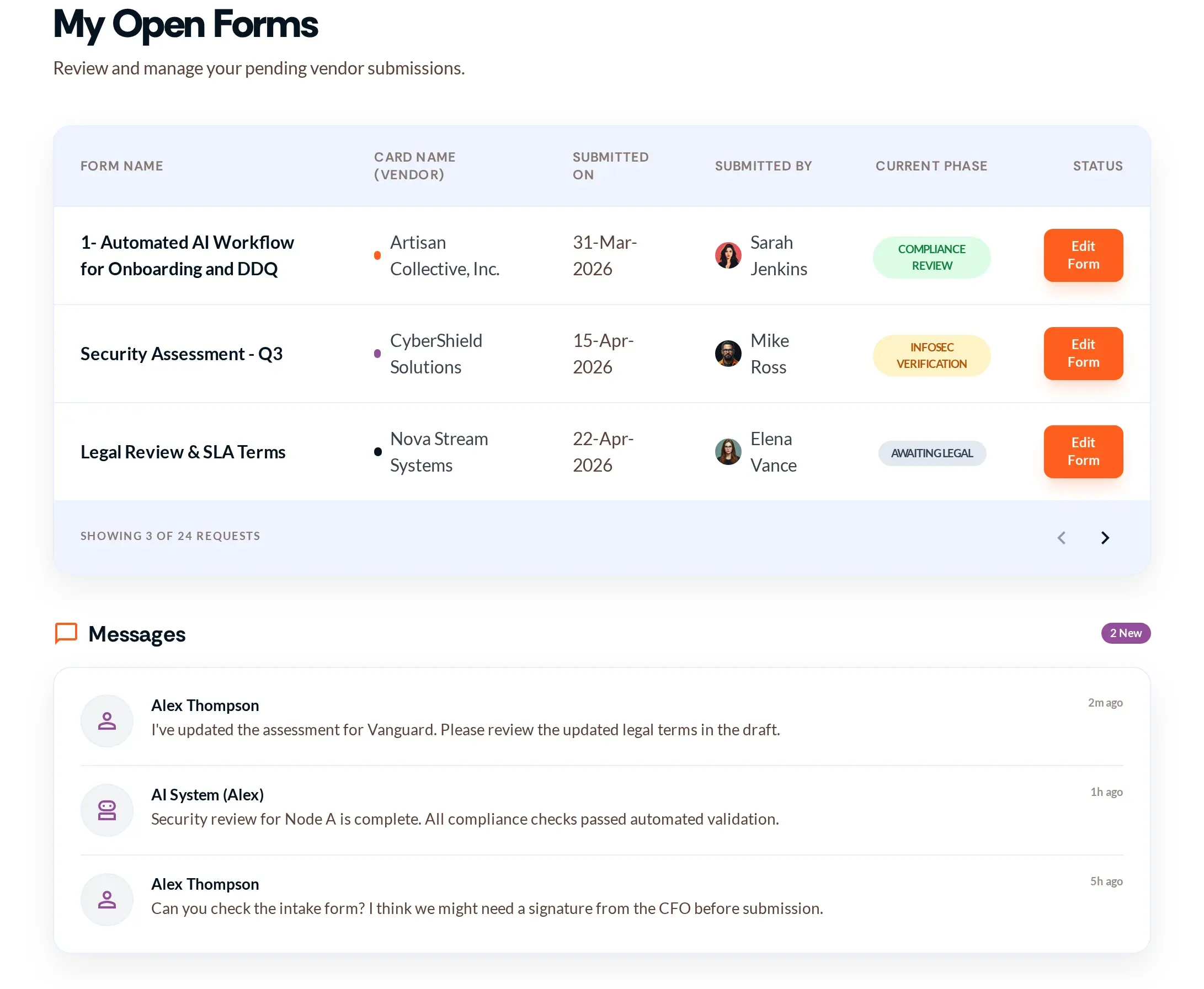Click the 15-Apr-2026 submitted date
1204x989 pixels.
click(x=603, y=354)
